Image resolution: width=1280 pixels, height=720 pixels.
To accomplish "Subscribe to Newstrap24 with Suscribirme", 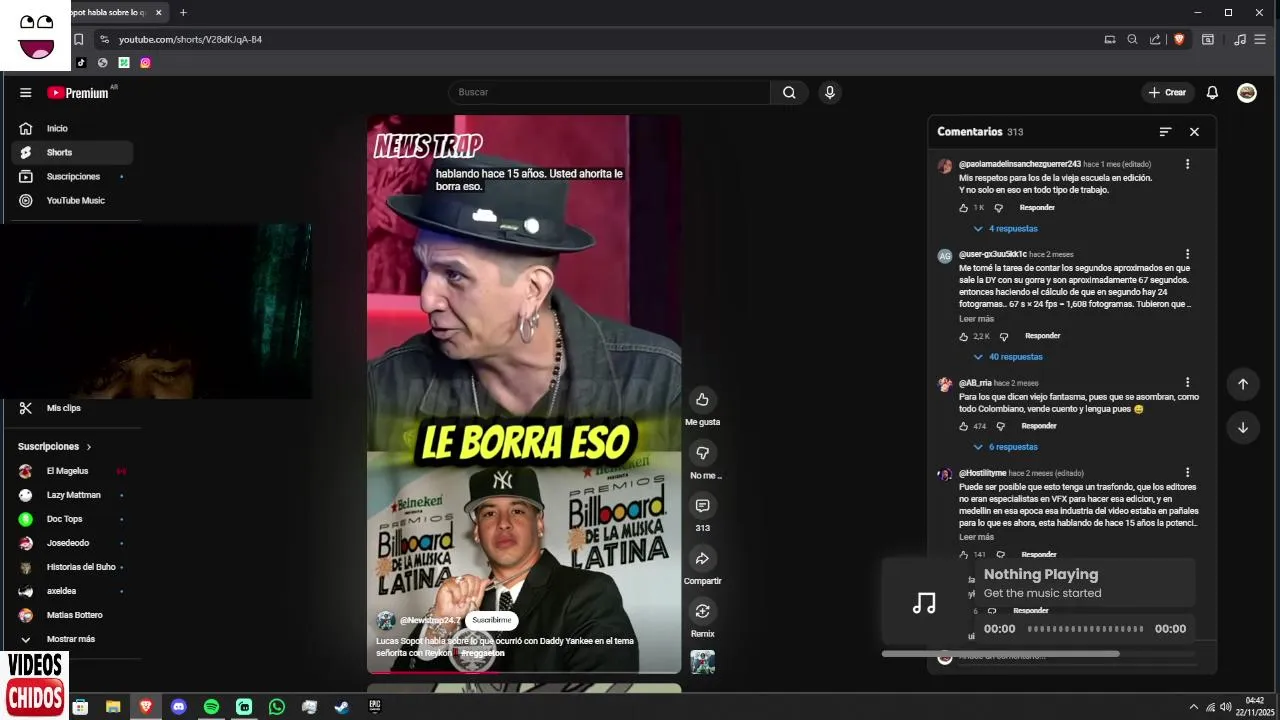I will click(491, 620).
